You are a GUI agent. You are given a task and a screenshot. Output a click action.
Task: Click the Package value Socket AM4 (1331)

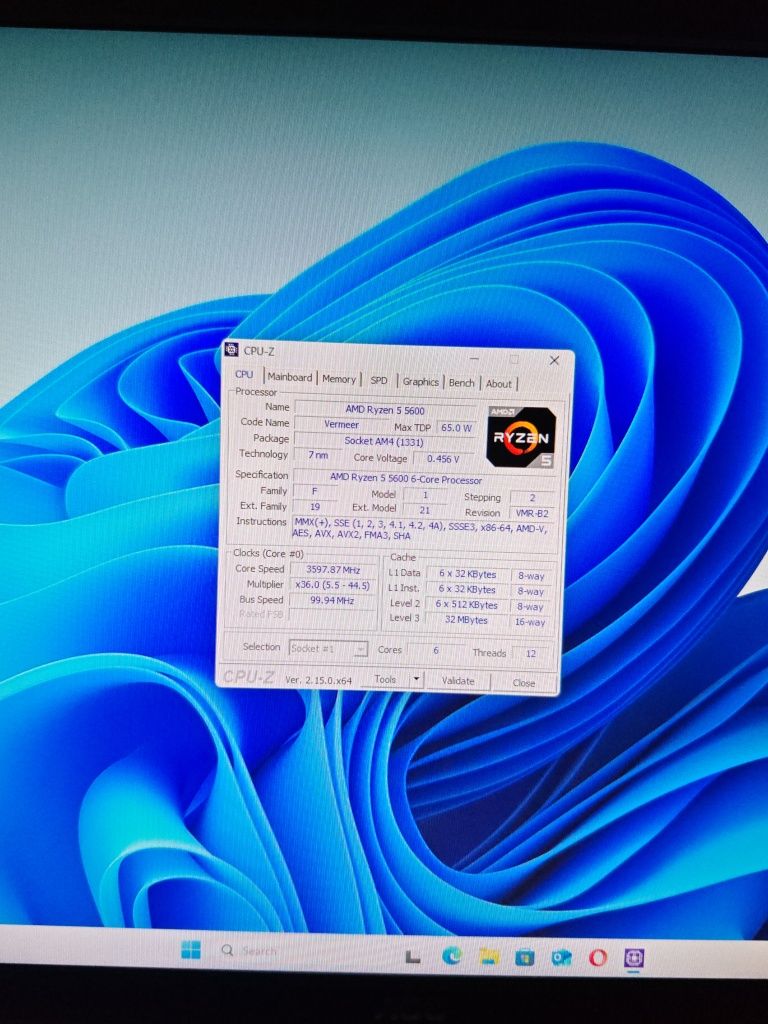384,441
